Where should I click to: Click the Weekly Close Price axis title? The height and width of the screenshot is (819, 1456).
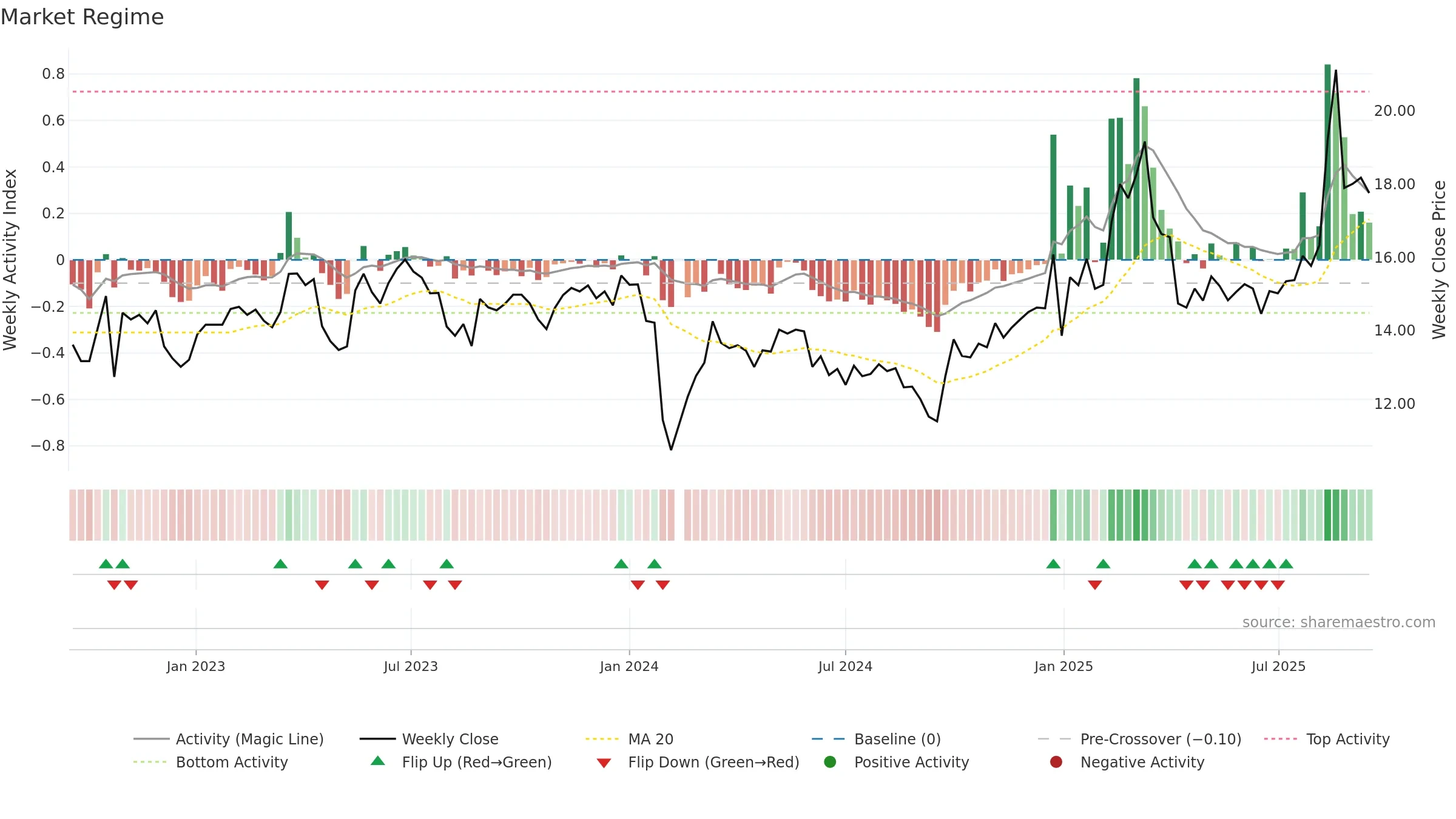click(1439, 260)
